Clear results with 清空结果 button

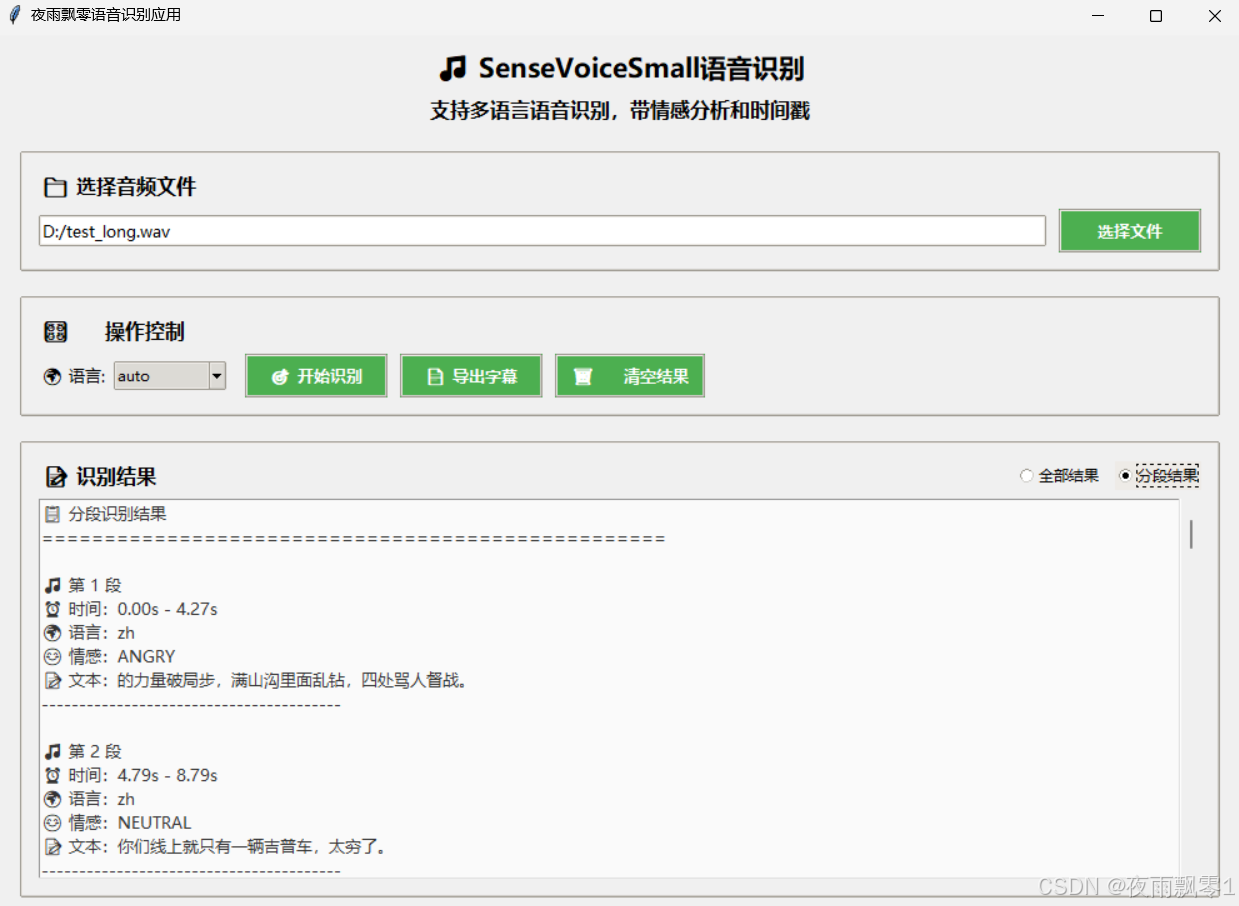coord(630,377)
